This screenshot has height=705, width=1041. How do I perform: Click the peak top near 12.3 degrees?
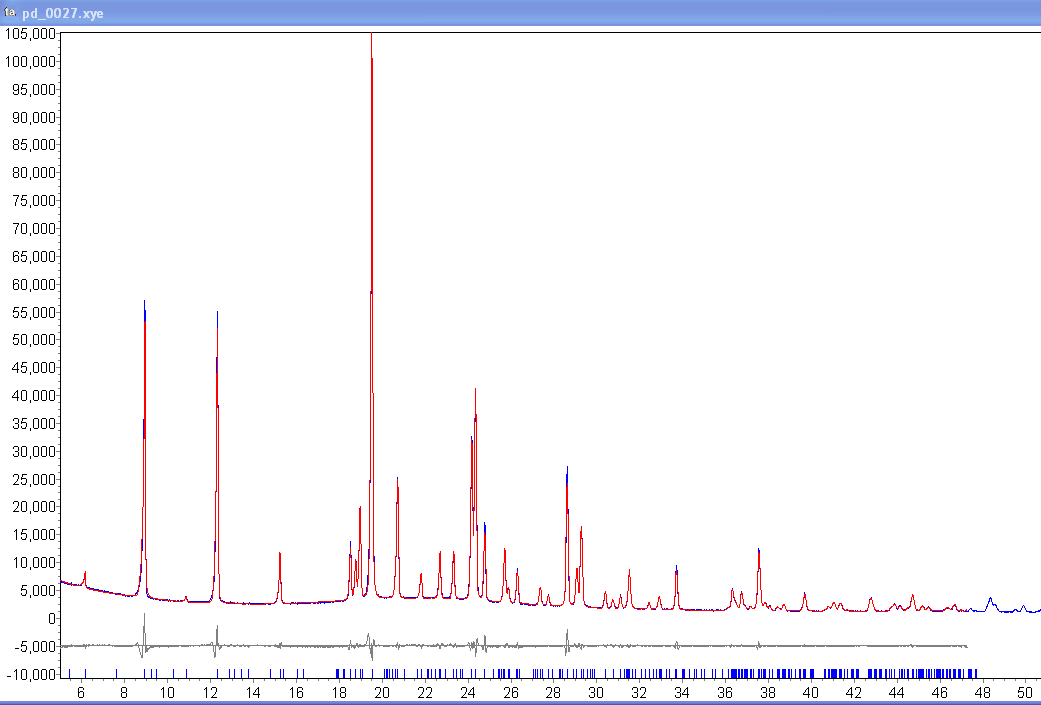coord(217,313)
